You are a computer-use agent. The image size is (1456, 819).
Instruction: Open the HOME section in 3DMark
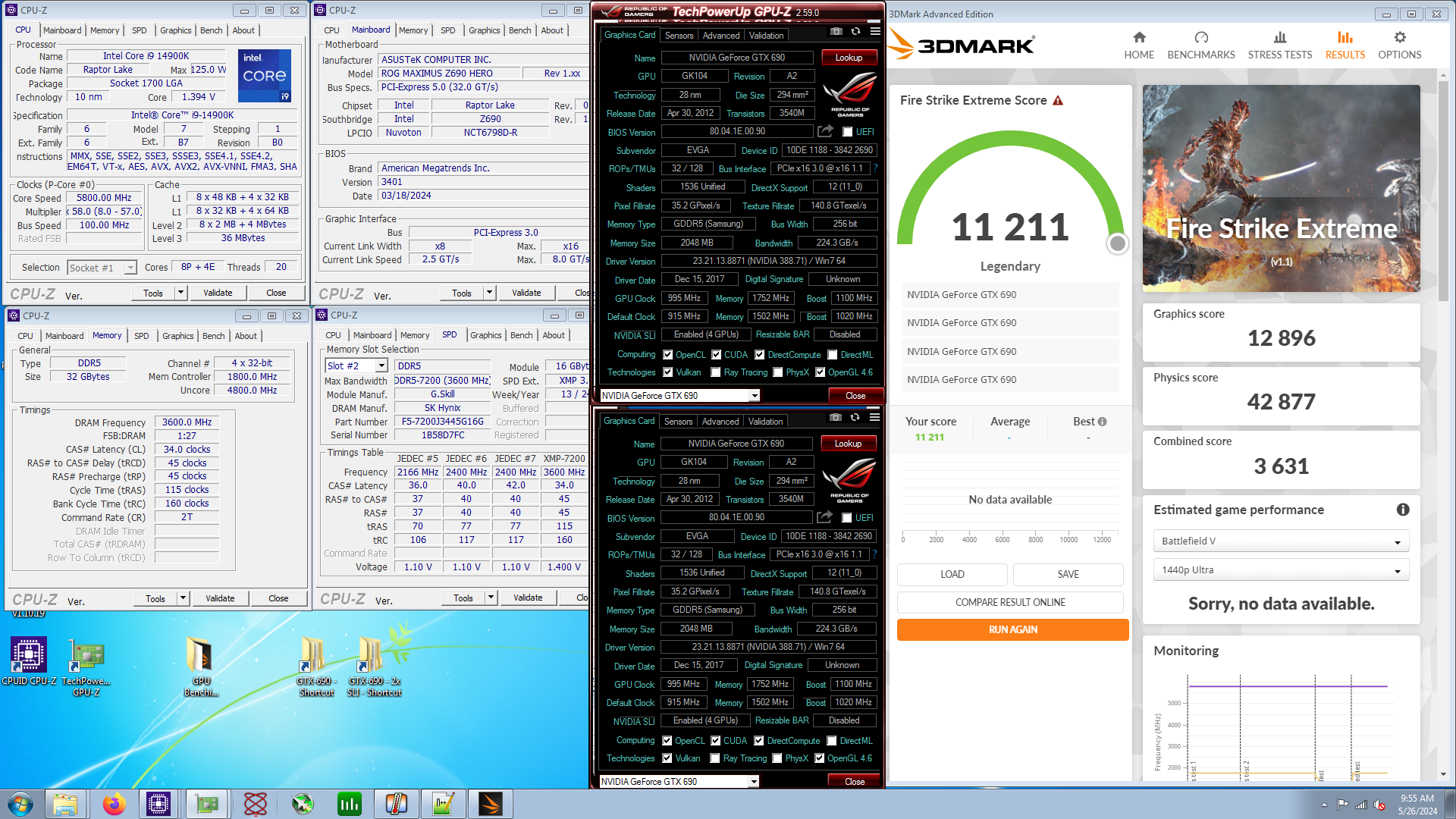pyautogui.click(x=1139, y=45)
